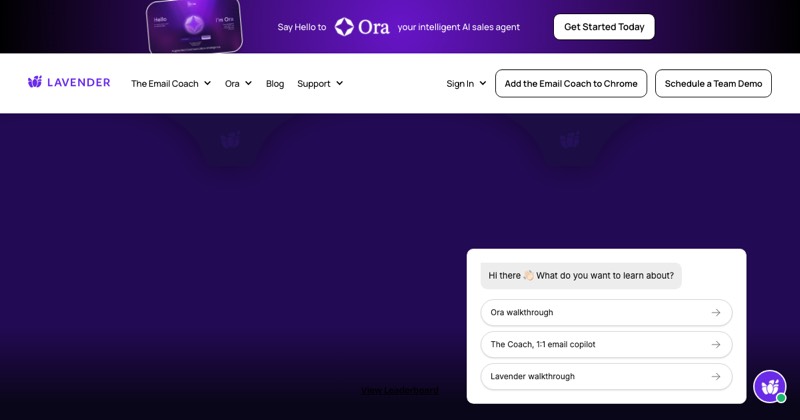Click the 'Say Hello to' banner text
This screenshot has height=420, width=800.
pyautogui.click(x=302, y=27)
